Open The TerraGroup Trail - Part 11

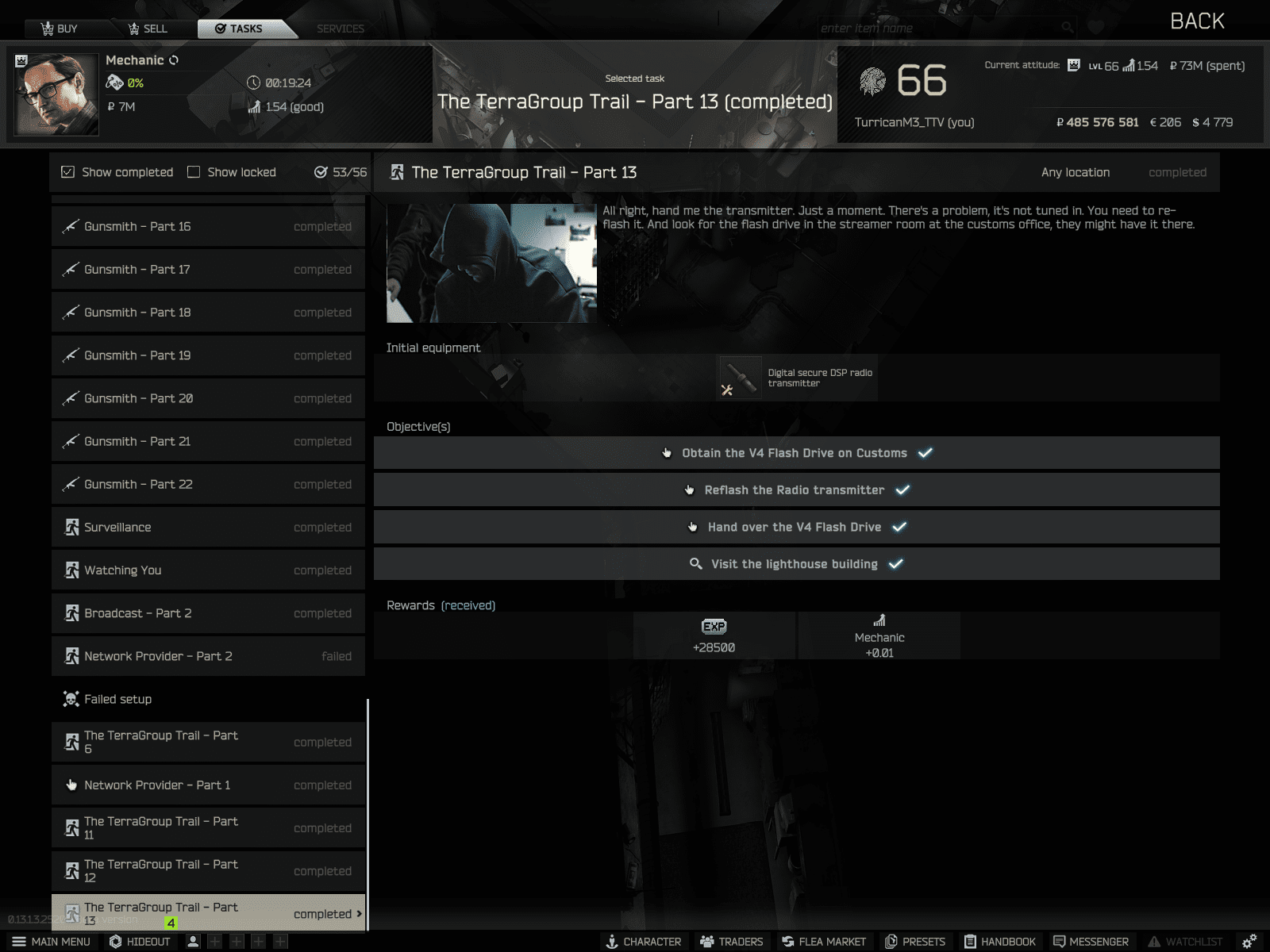coord(208,827)
